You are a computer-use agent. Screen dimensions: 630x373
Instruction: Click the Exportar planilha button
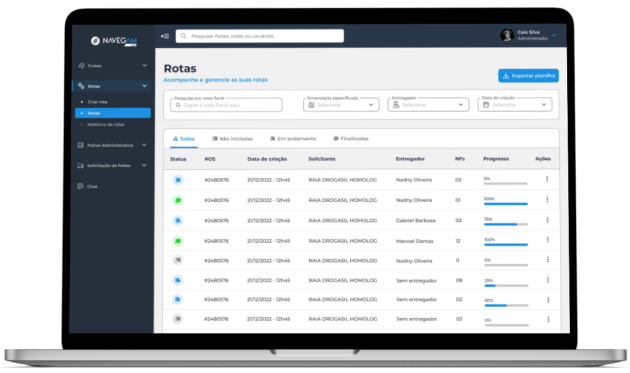(x=528, y=76)
